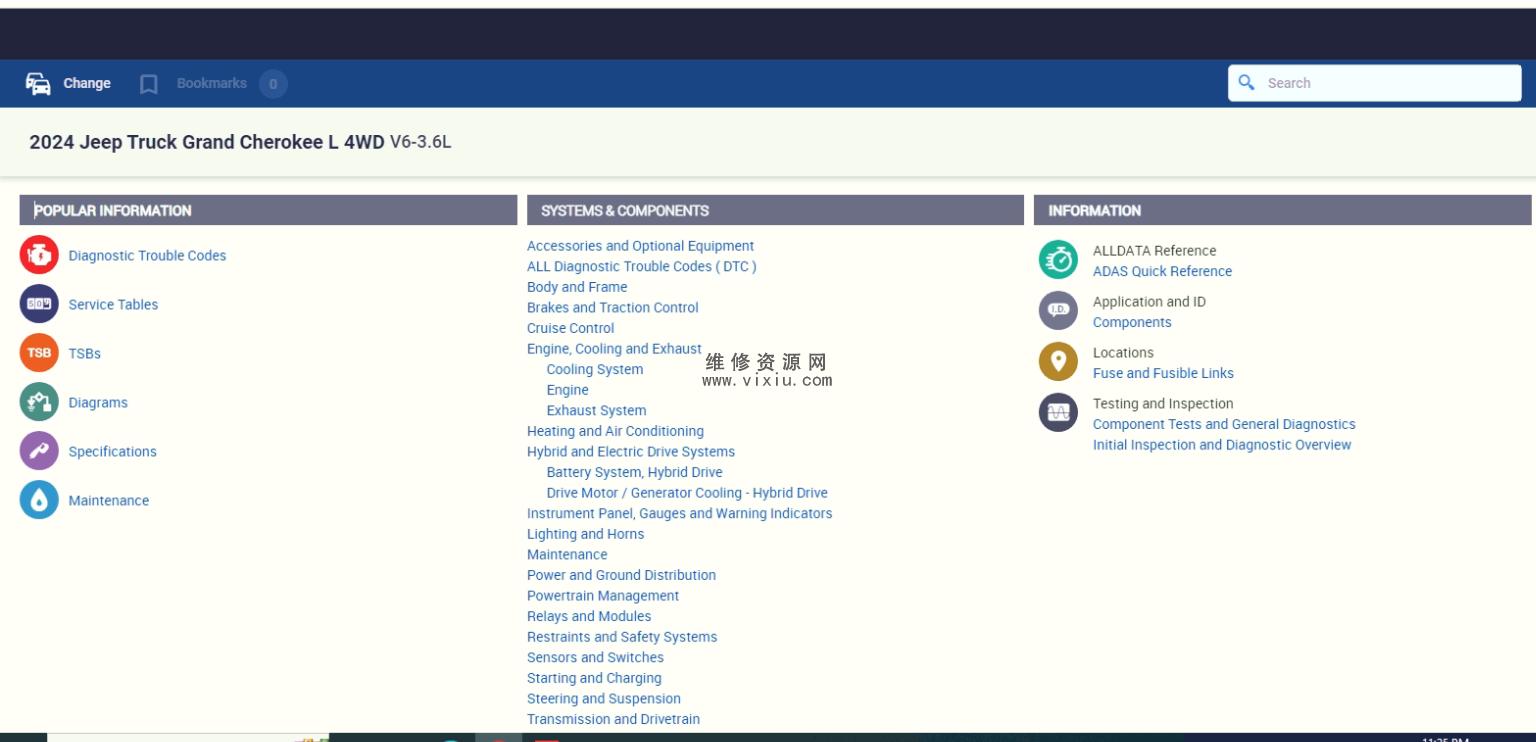Open the Specifications link
Screen dimensions: 1536x742
coord(113,452)
